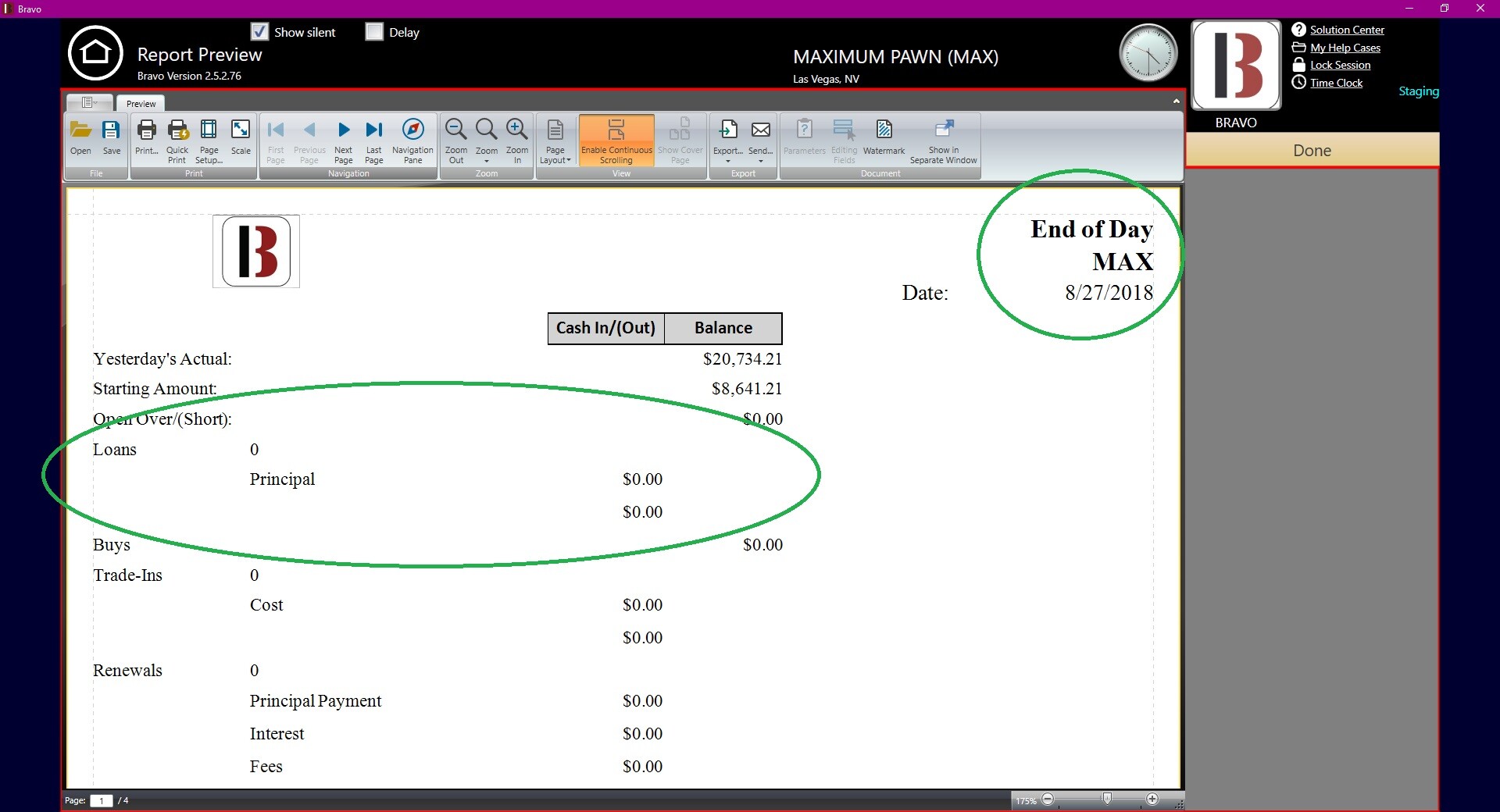Click Yesterday's Actual value $20,734.21
The height and width of the screenshot is (812, 1500).
(x=742, y=359)
